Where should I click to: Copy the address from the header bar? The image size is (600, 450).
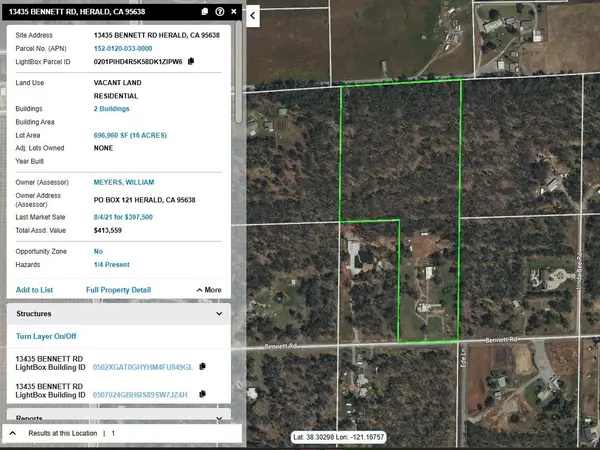click(205, 11)
